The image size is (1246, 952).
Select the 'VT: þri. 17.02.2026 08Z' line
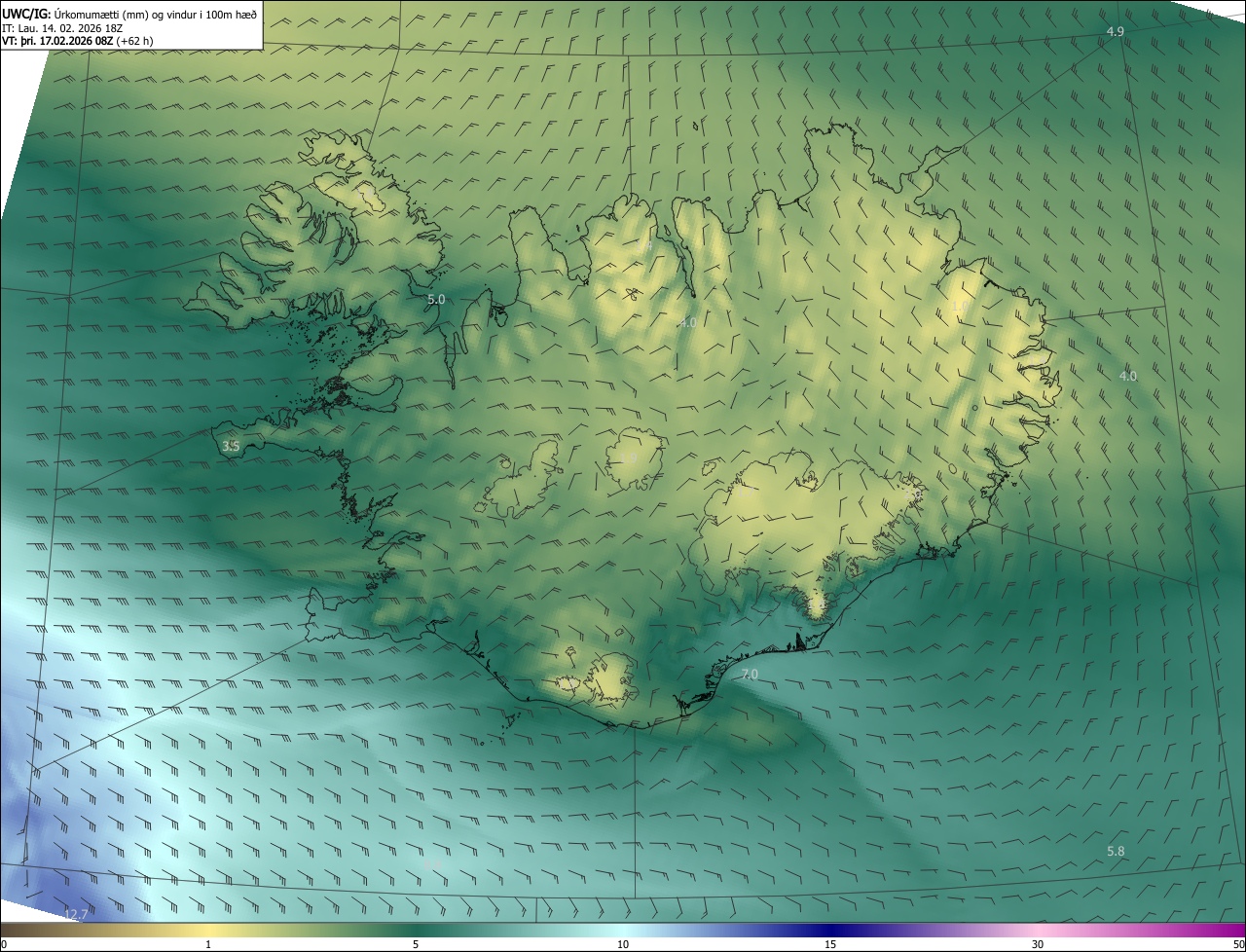[x=57, y=41]
